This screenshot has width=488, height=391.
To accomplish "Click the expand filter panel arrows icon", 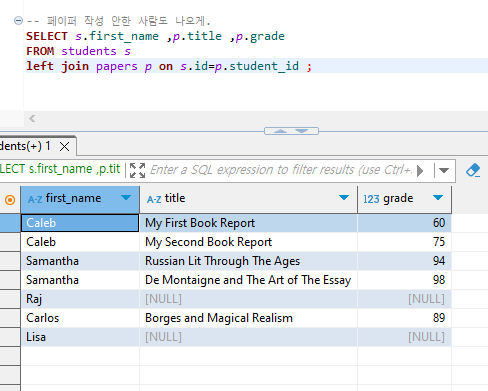I will (137, 170).
